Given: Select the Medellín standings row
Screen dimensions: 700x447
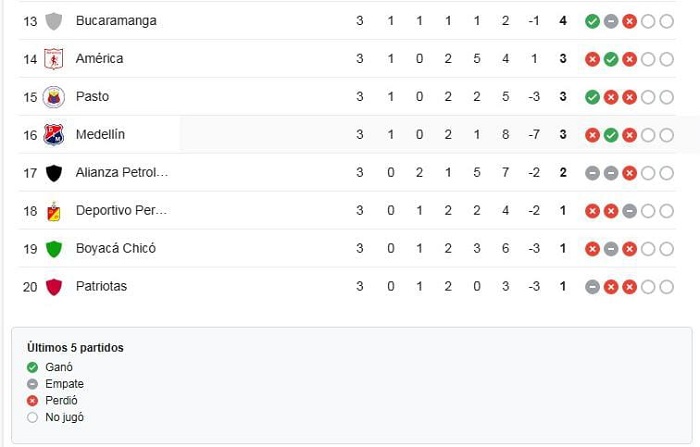Looking at the screenshot, I should coord(347,135).
